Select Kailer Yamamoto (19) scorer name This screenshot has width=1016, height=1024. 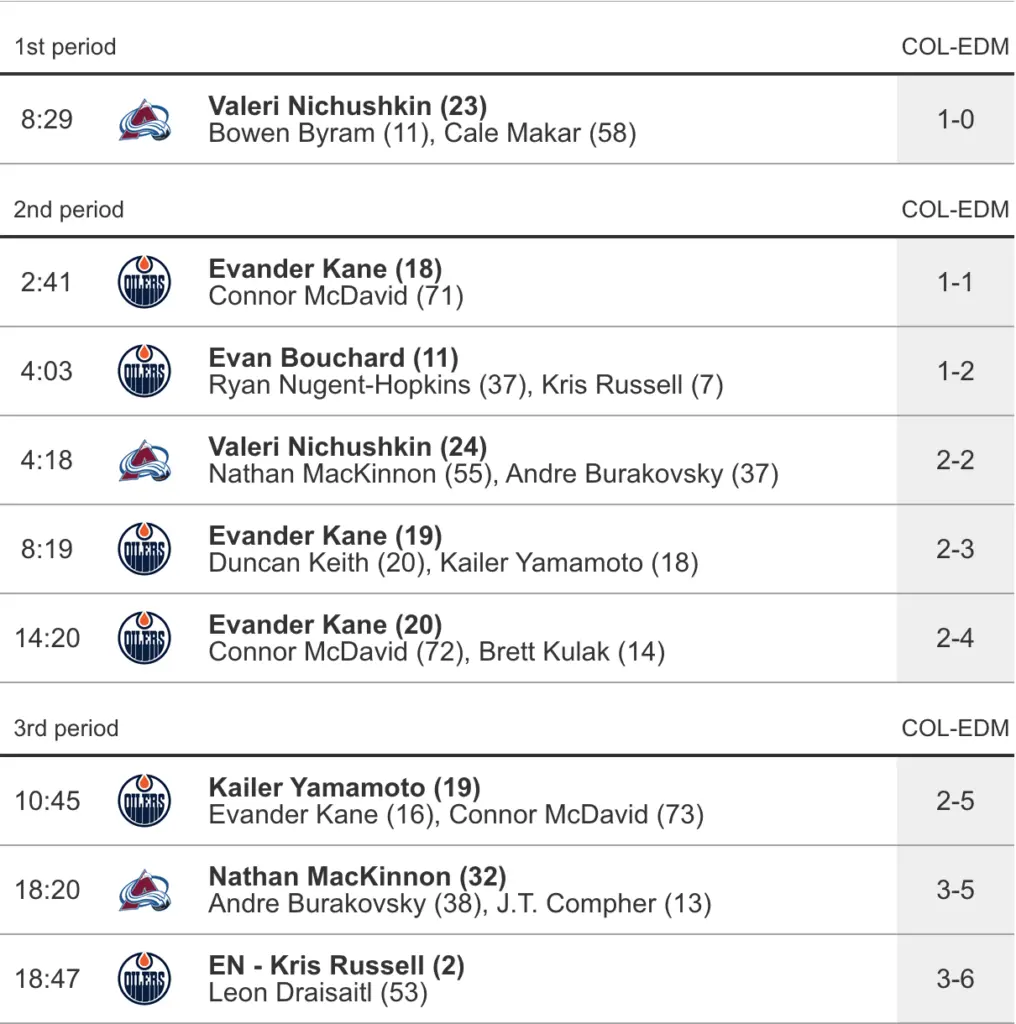344,787
